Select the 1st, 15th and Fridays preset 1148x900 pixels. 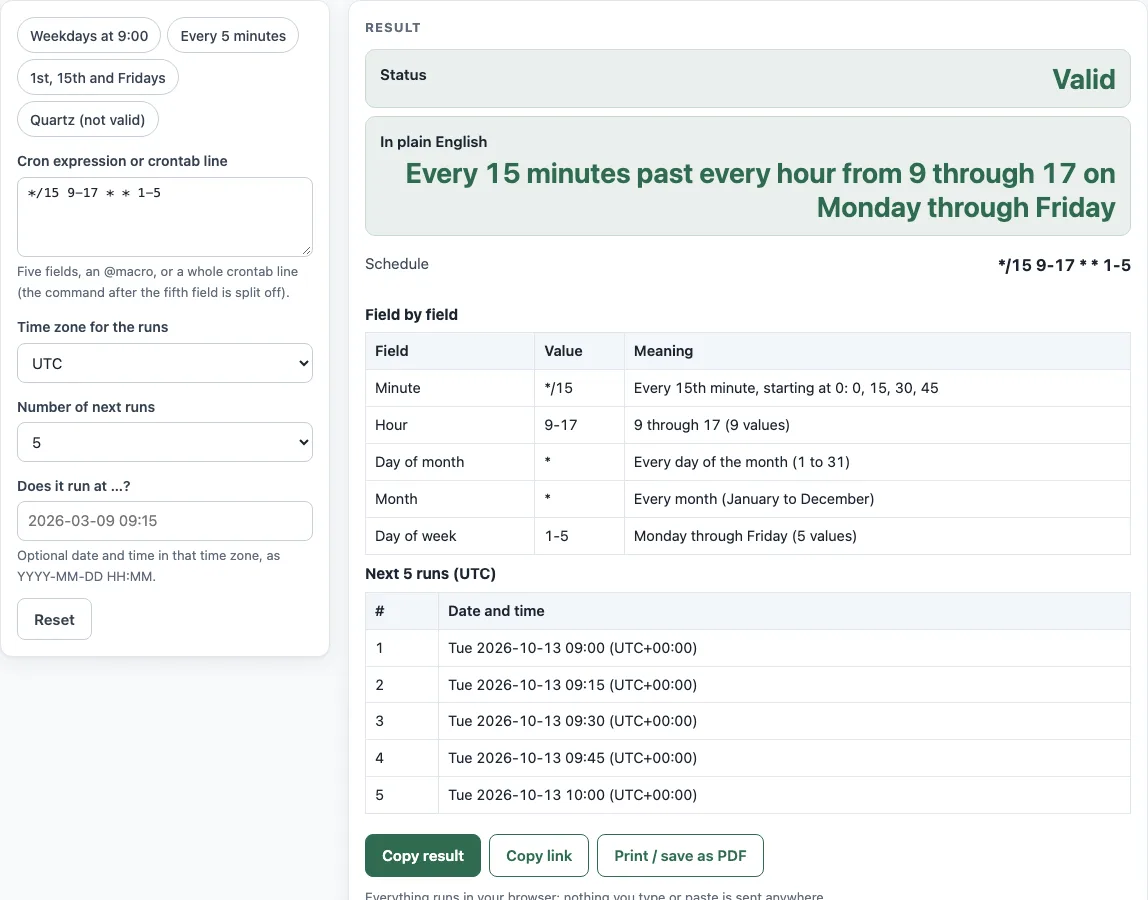(97, 78)
